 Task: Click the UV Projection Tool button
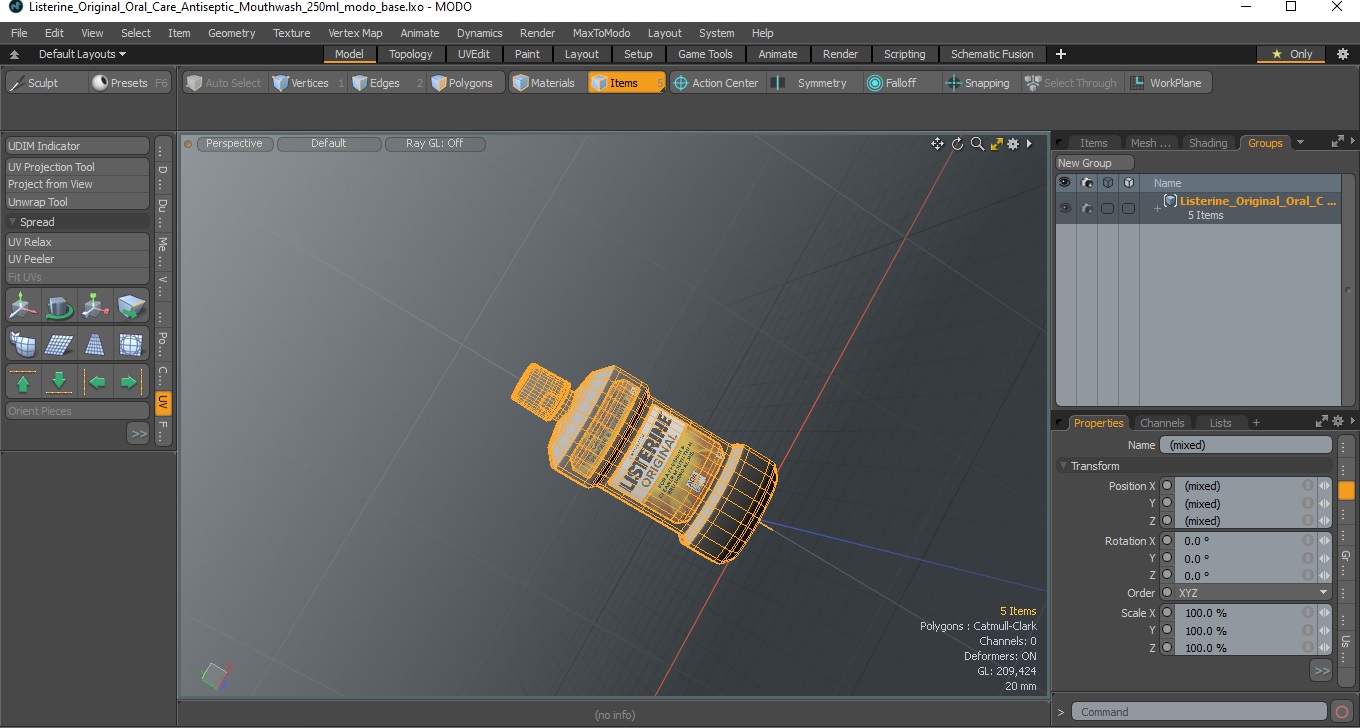click(x=77, y=167)
